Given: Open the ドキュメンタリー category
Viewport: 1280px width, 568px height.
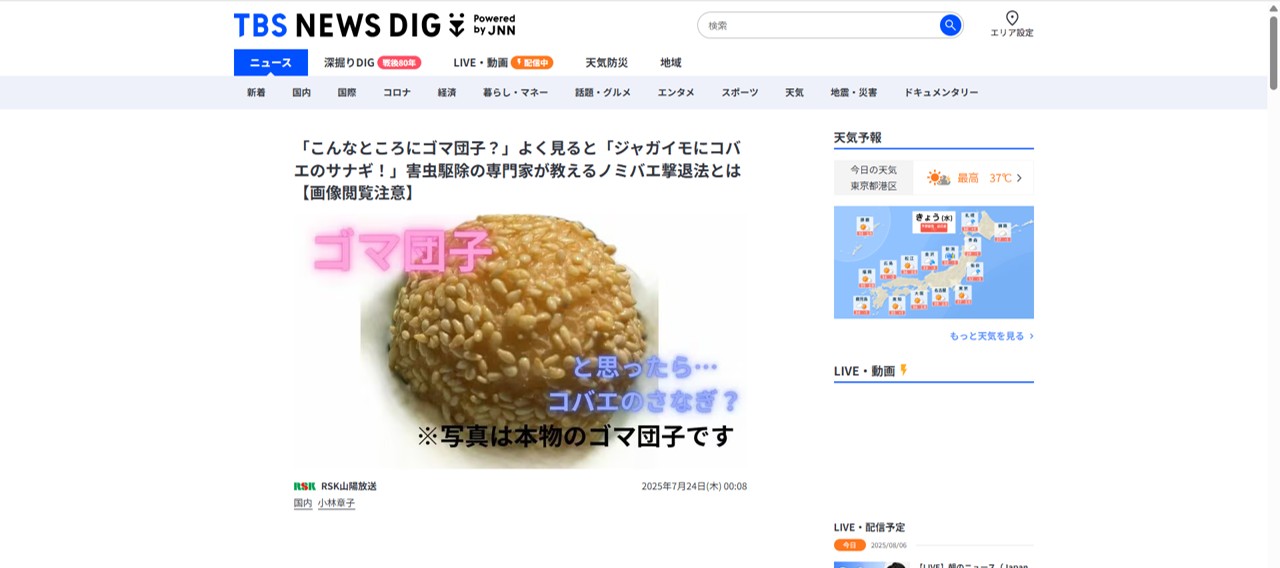Looking at the screenshot, I should [941, 93].
